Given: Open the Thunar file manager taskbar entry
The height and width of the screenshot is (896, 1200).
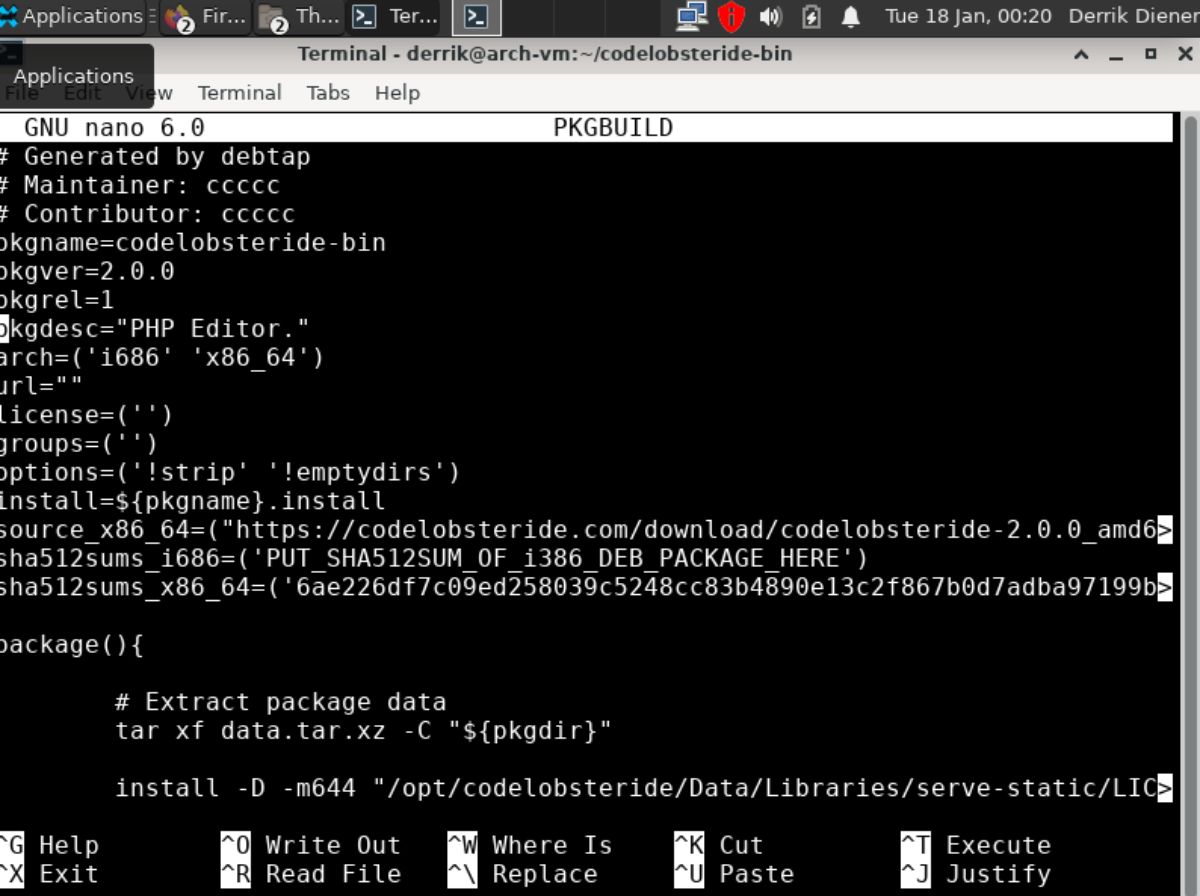Looking at the screenshot, I should 300,16.
